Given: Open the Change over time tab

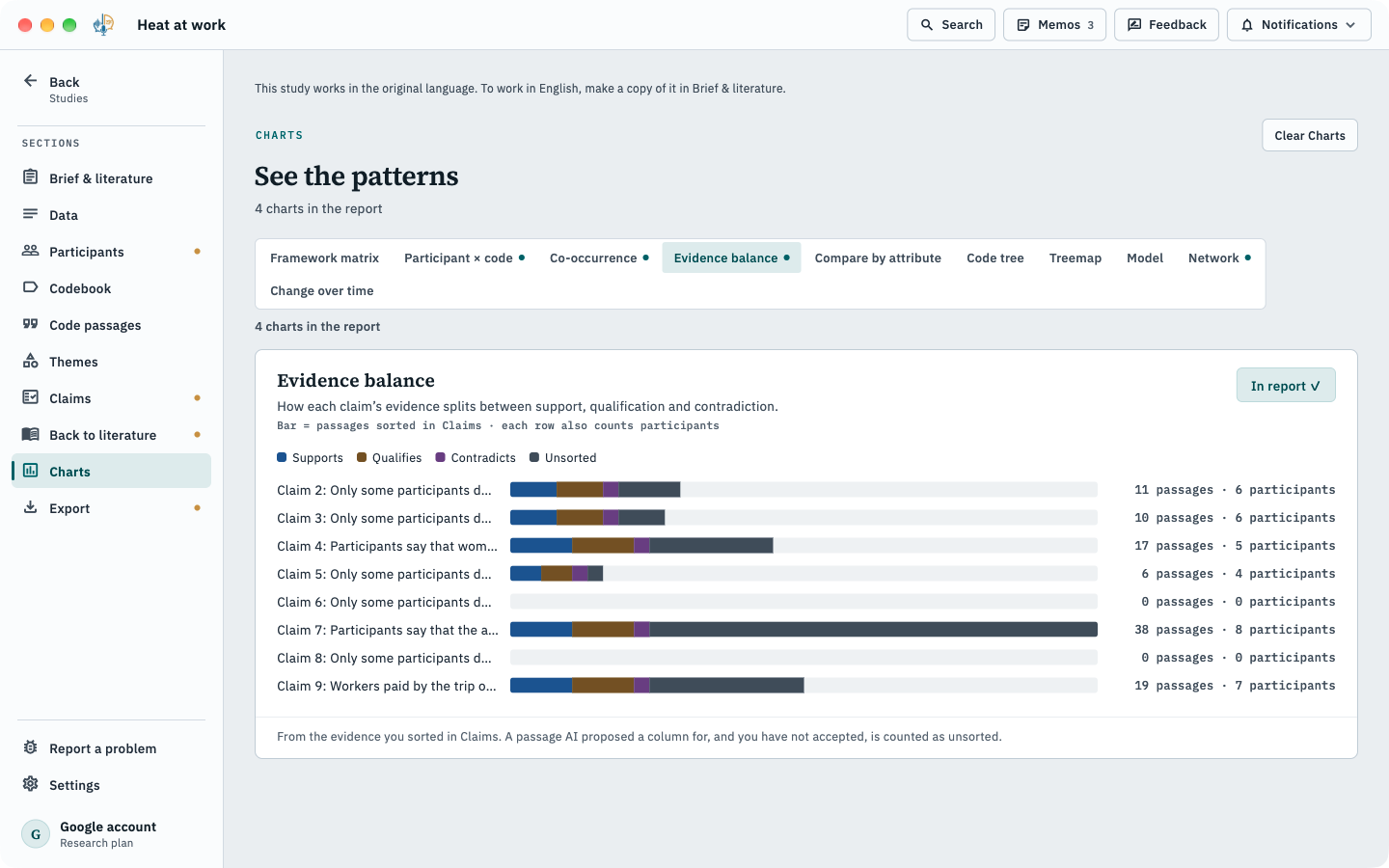Looking at the screenshot, I should click(321, 290).
